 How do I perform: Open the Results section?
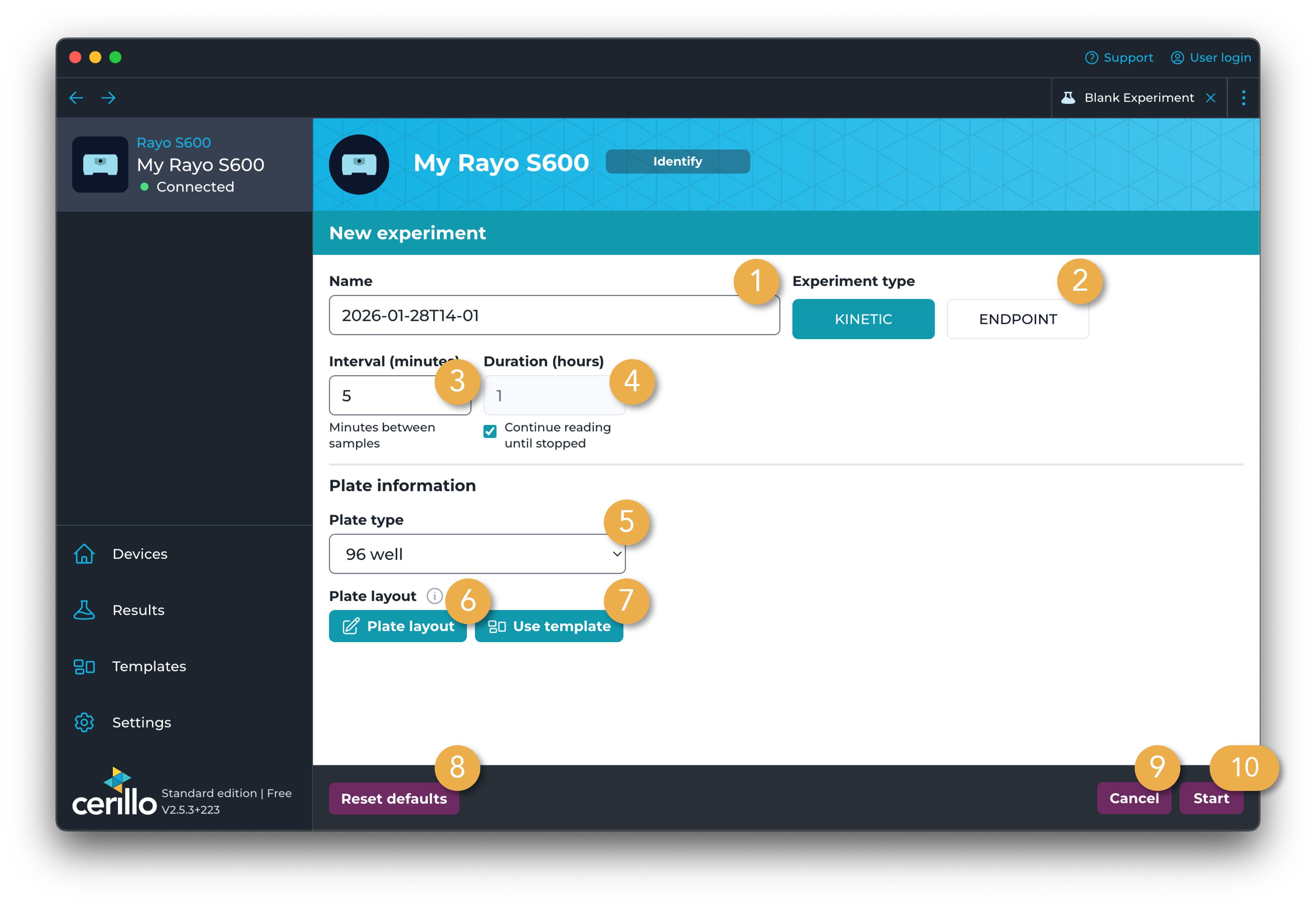[x=138, y=610]
